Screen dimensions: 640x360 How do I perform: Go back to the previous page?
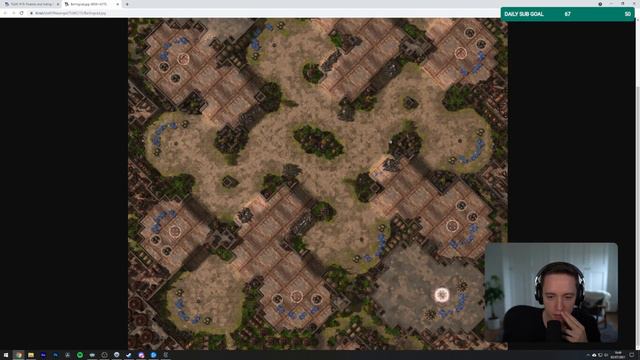click(5, 13)
